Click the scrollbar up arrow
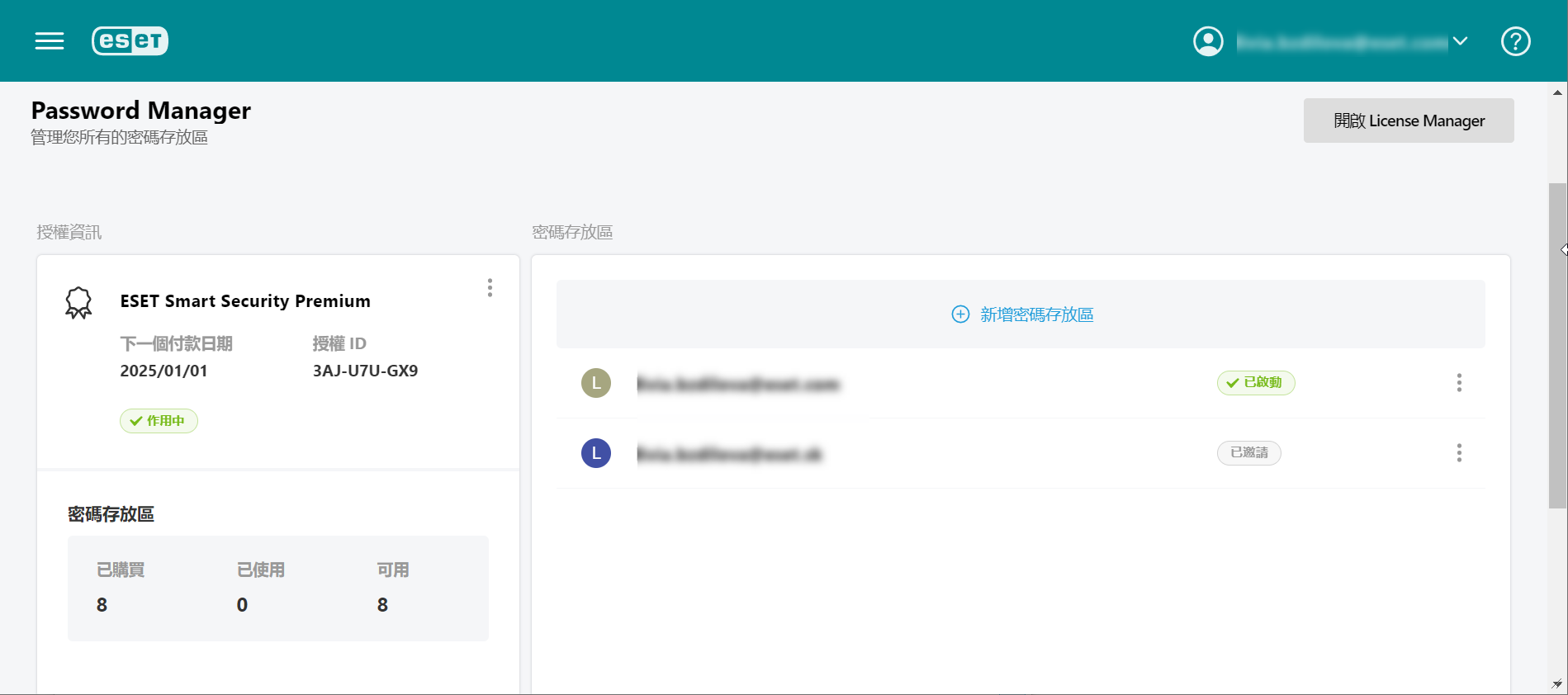This screenshot has height=695, width=1568. (x=1557, y=92)
